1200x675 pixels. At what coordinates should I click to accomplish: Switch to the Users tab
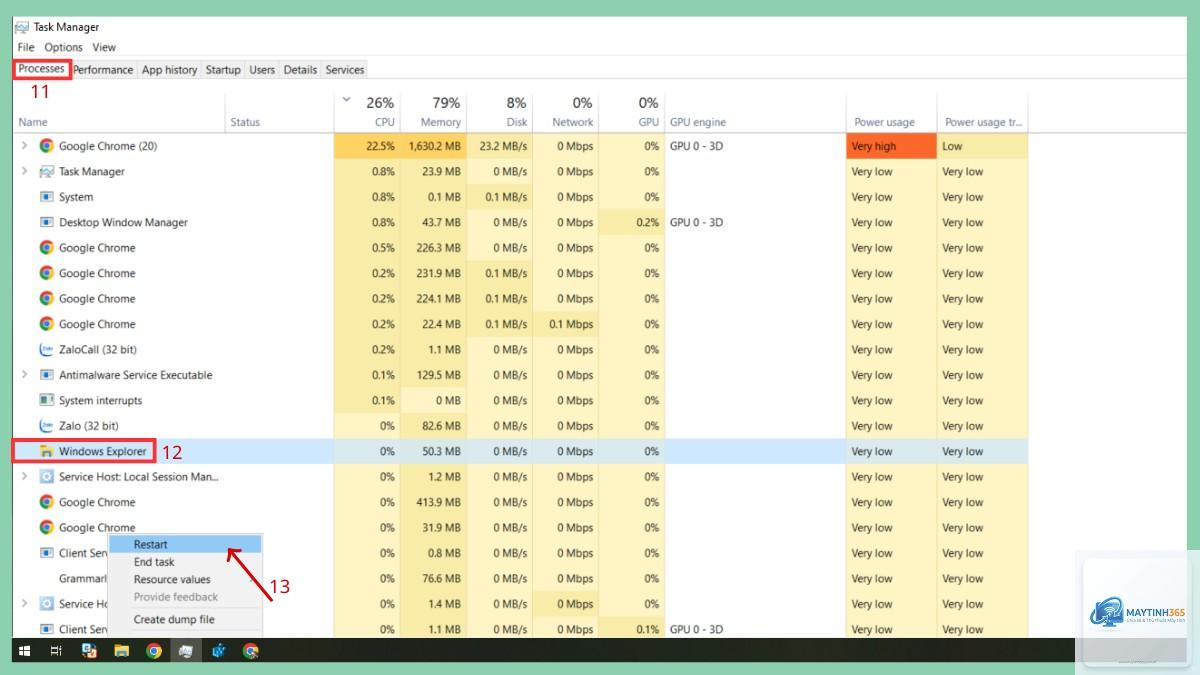pyautogui.click(x=262, y=70)
